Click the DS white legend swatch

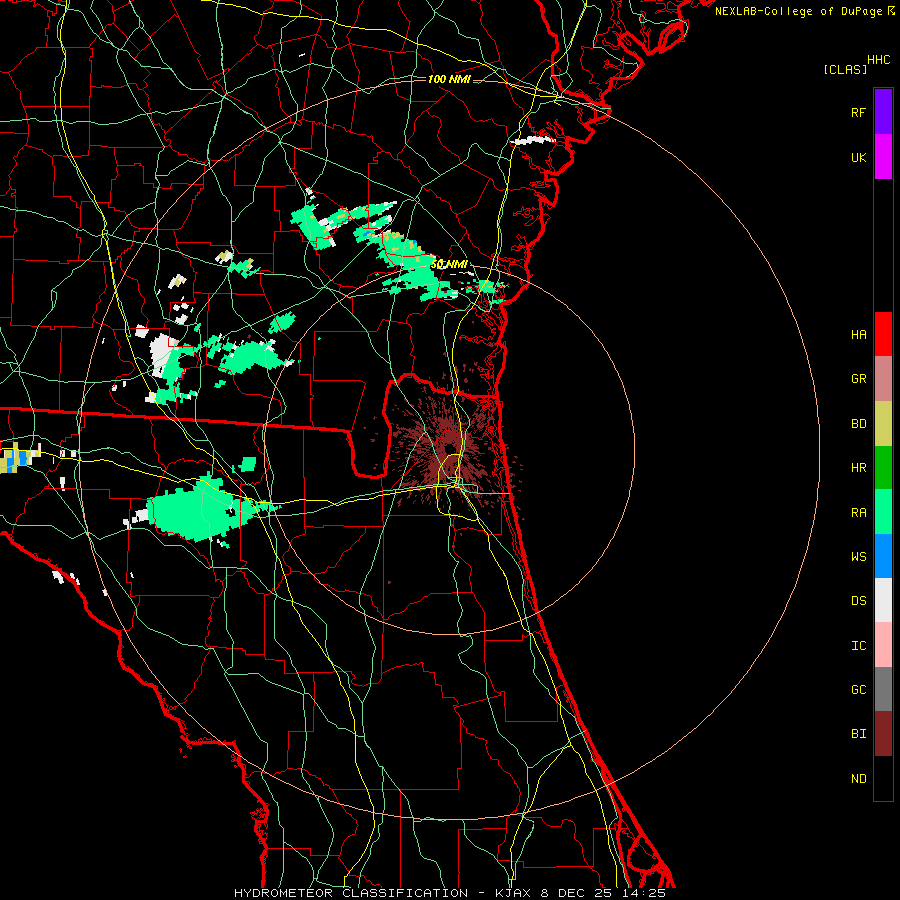pos(883,600)
